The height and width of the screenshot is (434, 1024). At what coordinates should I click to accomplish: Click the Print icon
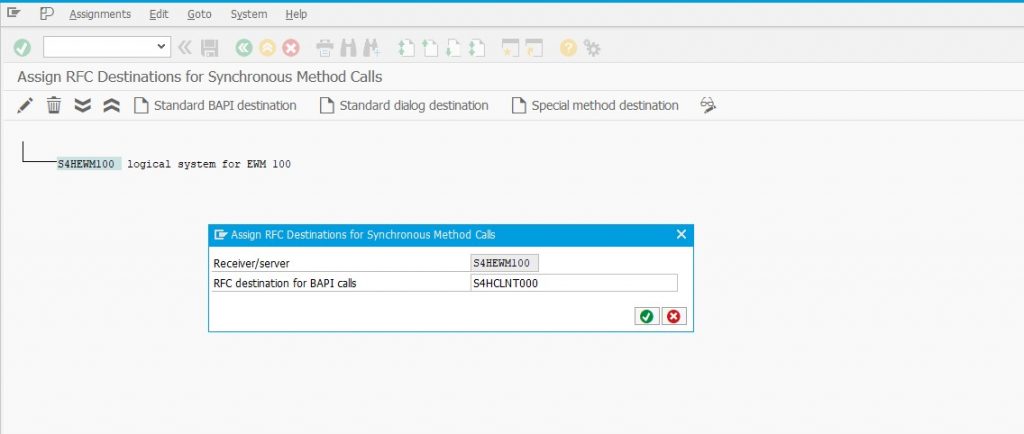point(325,48)
